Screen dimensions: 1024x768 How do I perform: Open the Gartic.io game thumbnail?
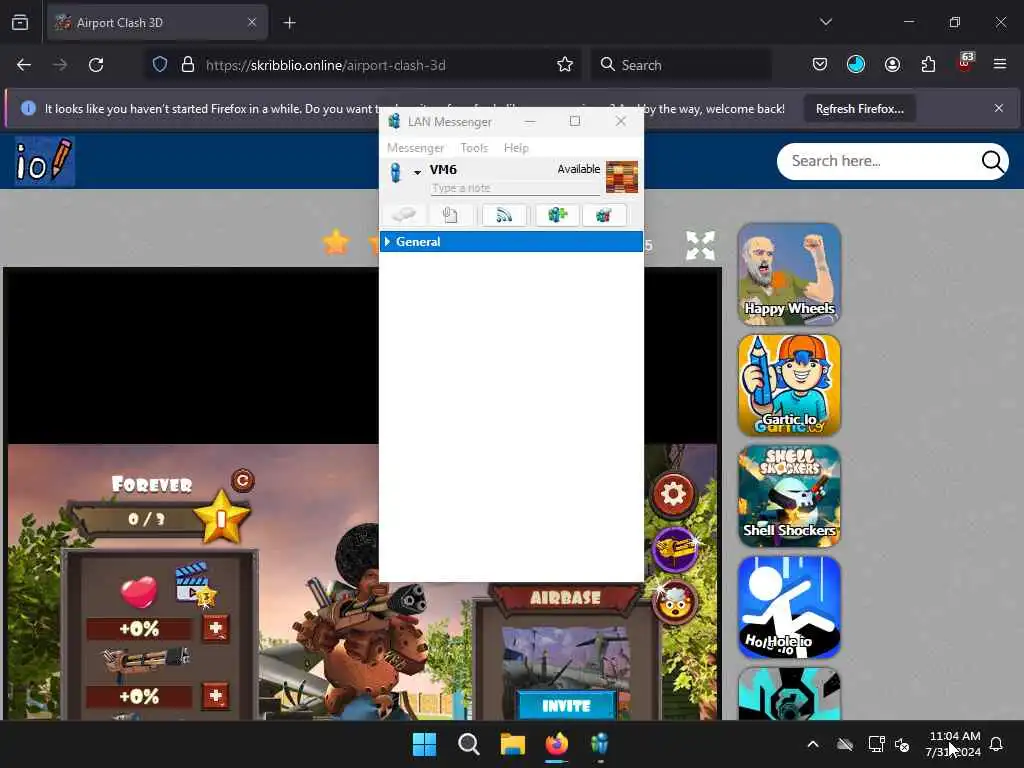click(790, 385)
